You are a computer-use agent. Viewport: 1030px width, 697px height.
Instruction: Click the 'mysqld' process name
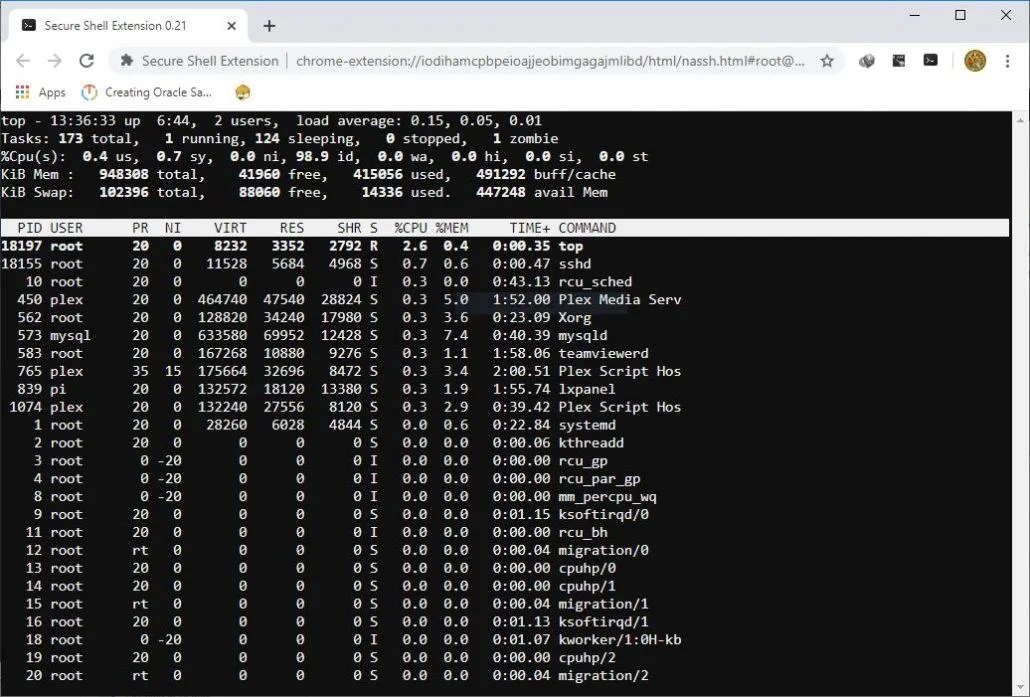click(583, 336)
